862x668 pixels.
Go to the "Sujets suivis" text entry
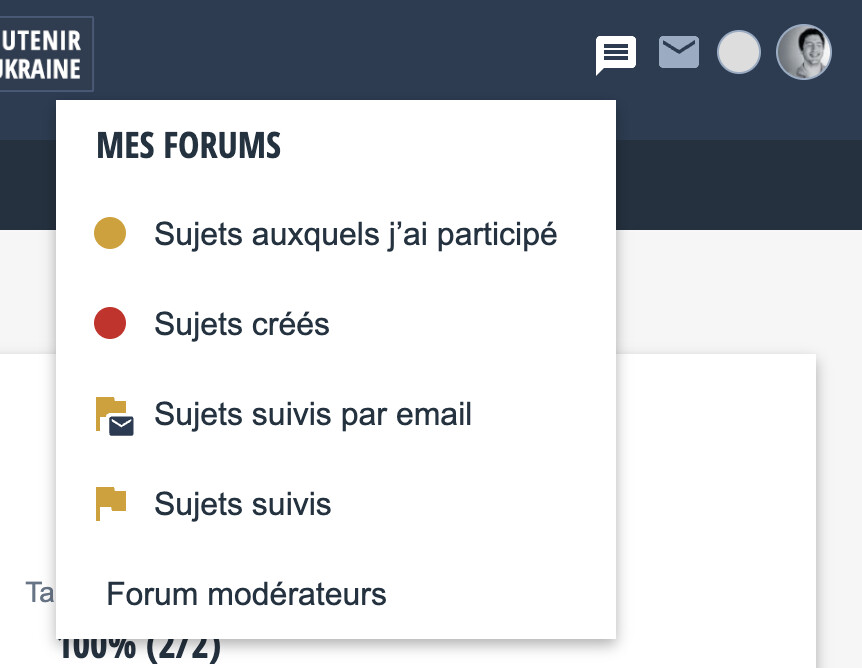coord(243,504)
